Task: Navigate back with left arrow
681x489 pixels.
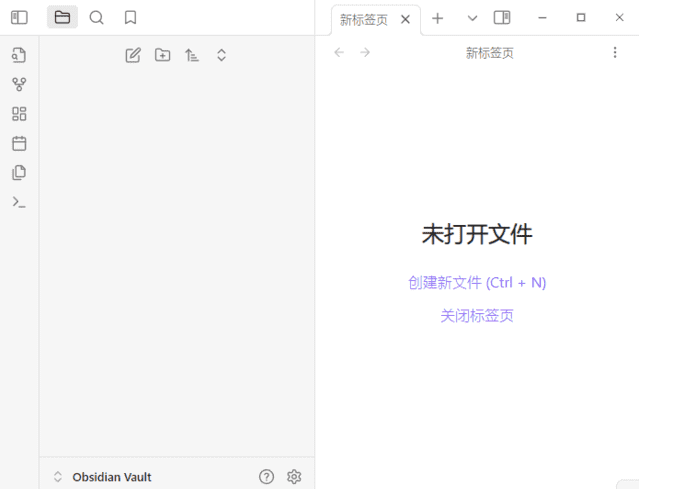Action: pyautogui.click(x=339, y=53)
